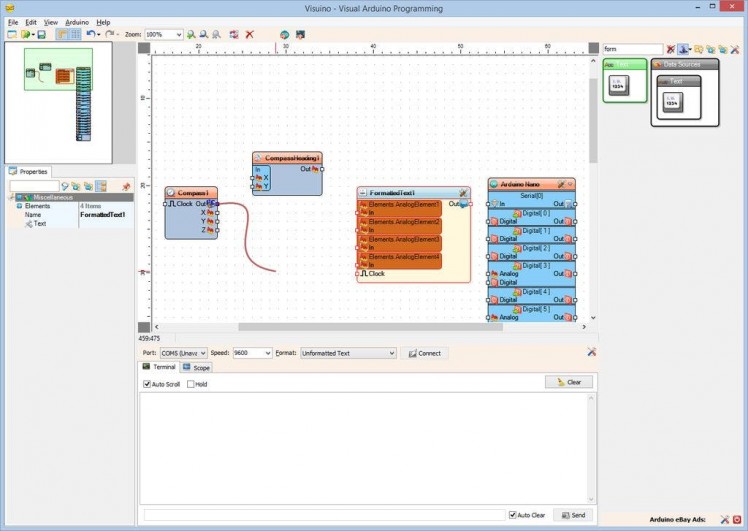Toggle the Auto Clear checkbox
The image size is (748, 531).
pyautogui.click(x=513, y=515)
